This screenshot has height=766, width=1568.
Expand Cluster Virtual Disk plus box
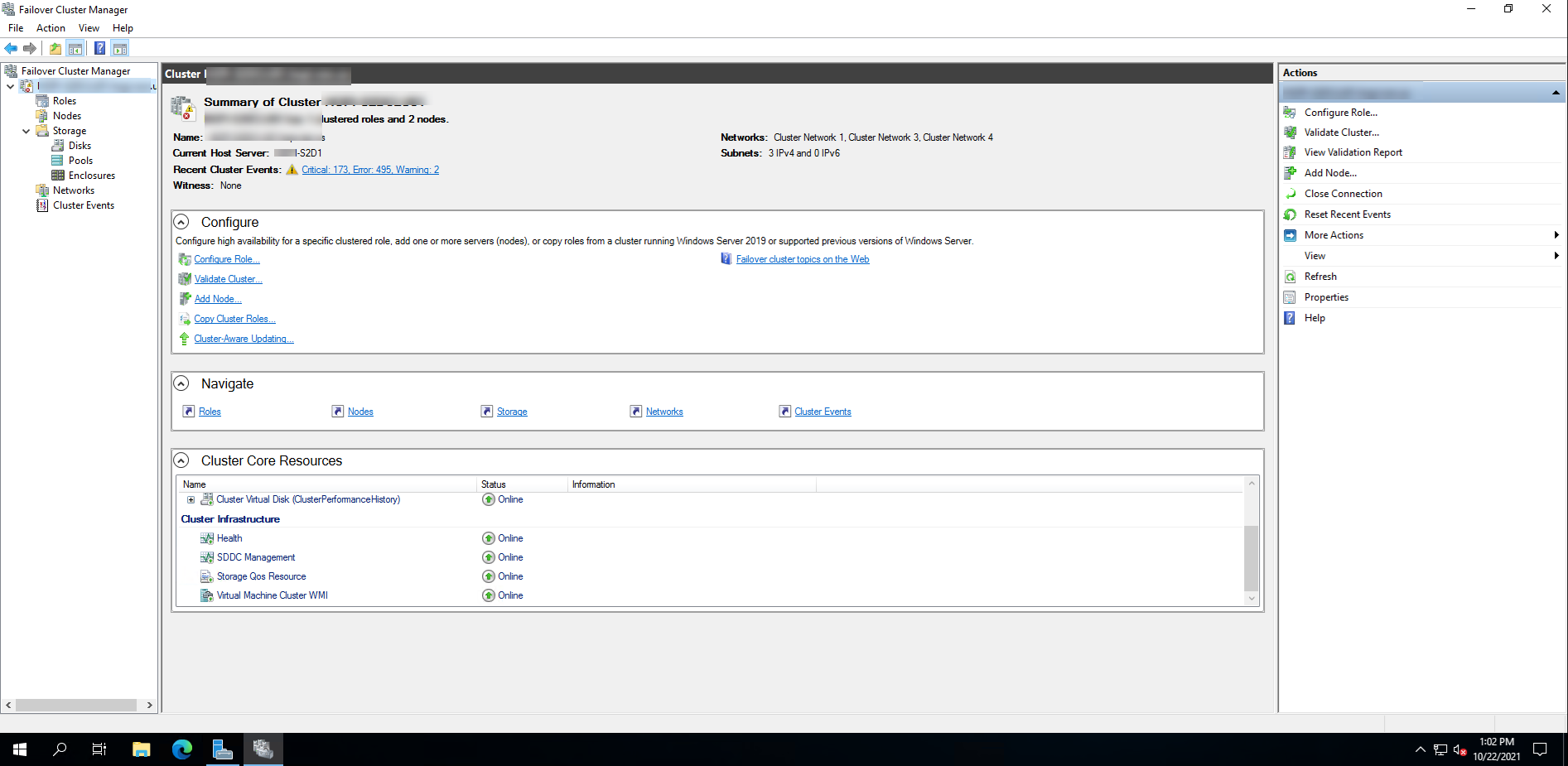191,499
